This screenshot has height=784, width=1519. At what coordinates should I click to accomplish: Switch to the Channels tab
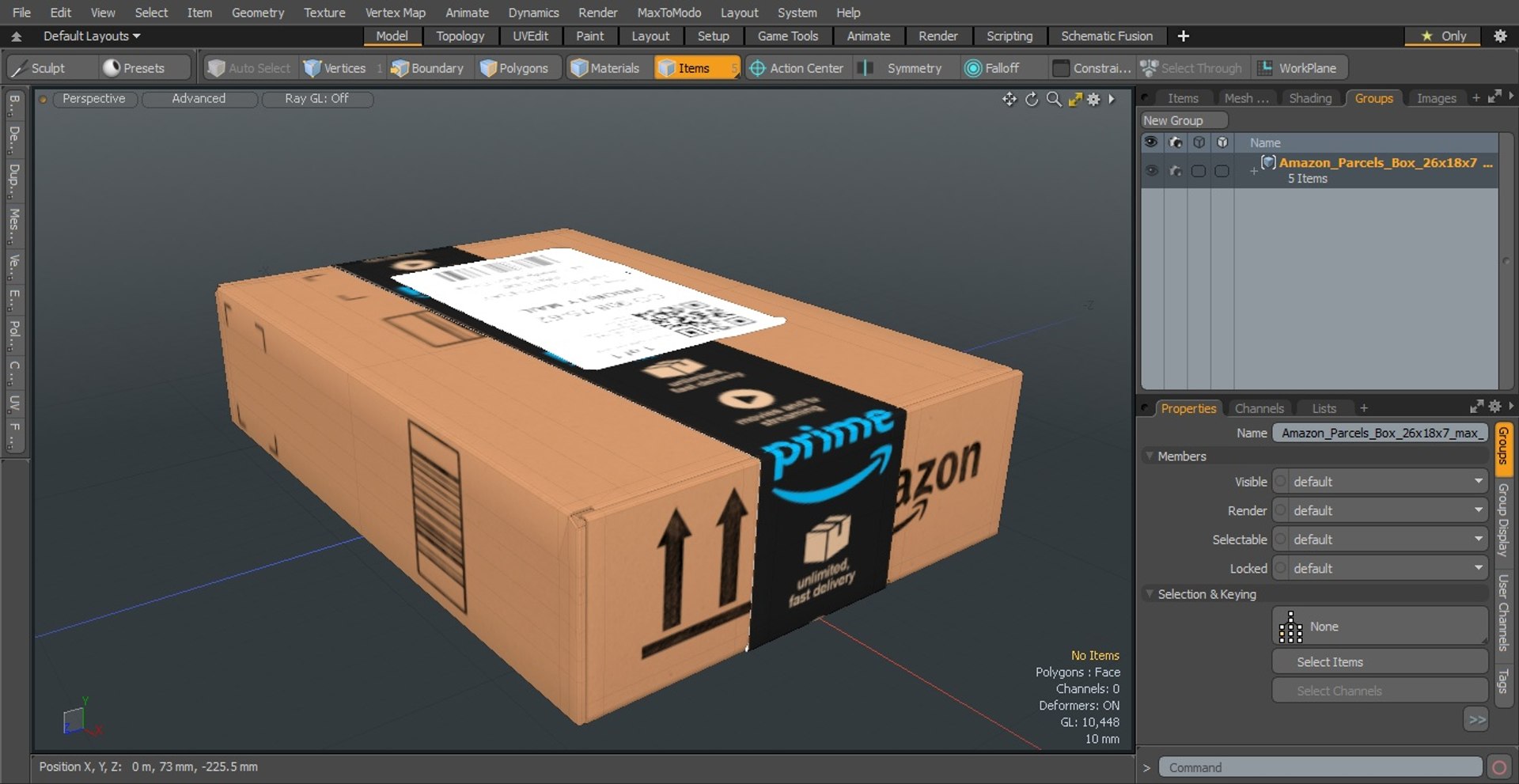point(1259,408)
